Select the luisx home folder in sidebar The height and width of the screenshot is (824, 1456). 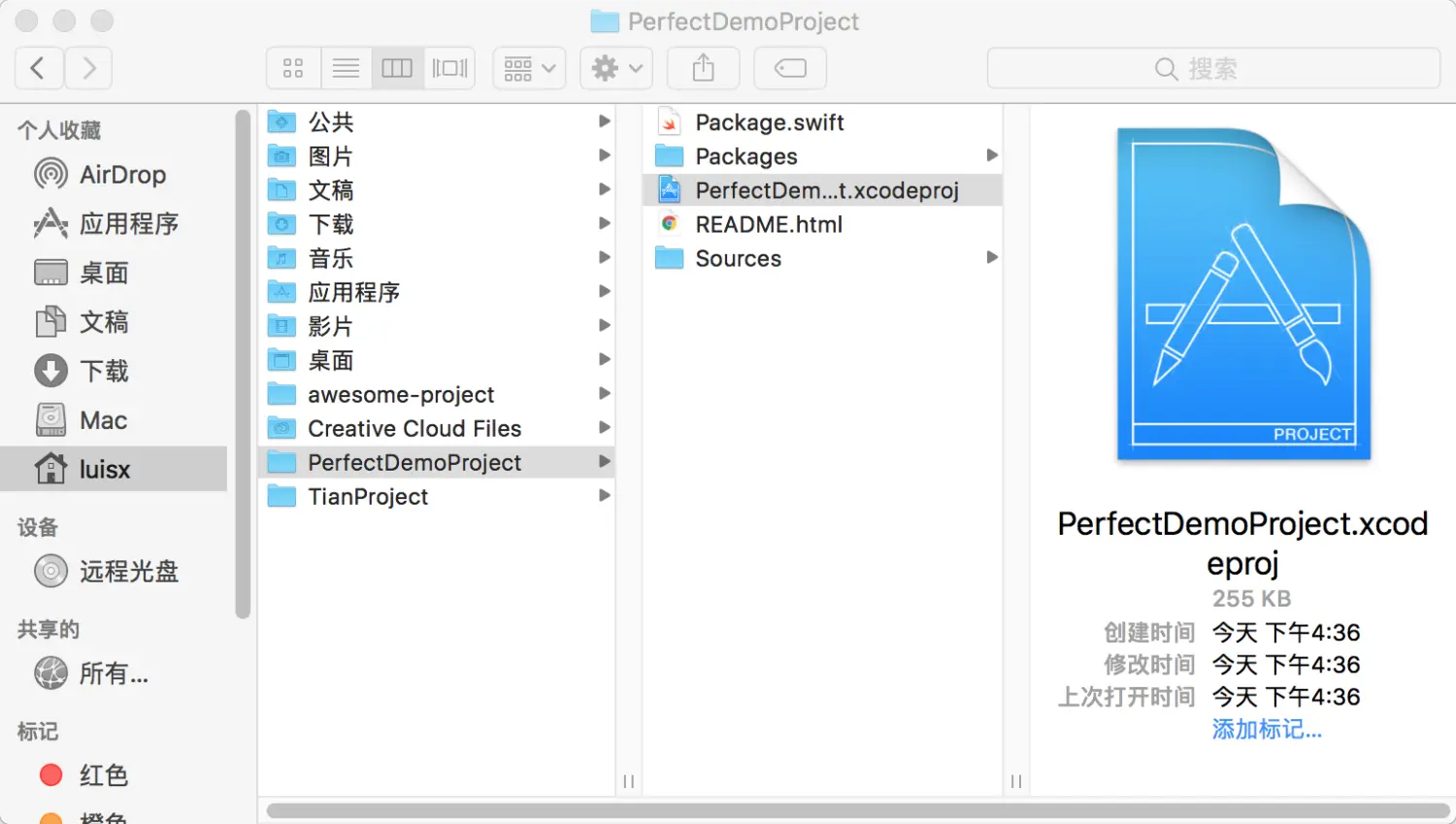[114, 469]
